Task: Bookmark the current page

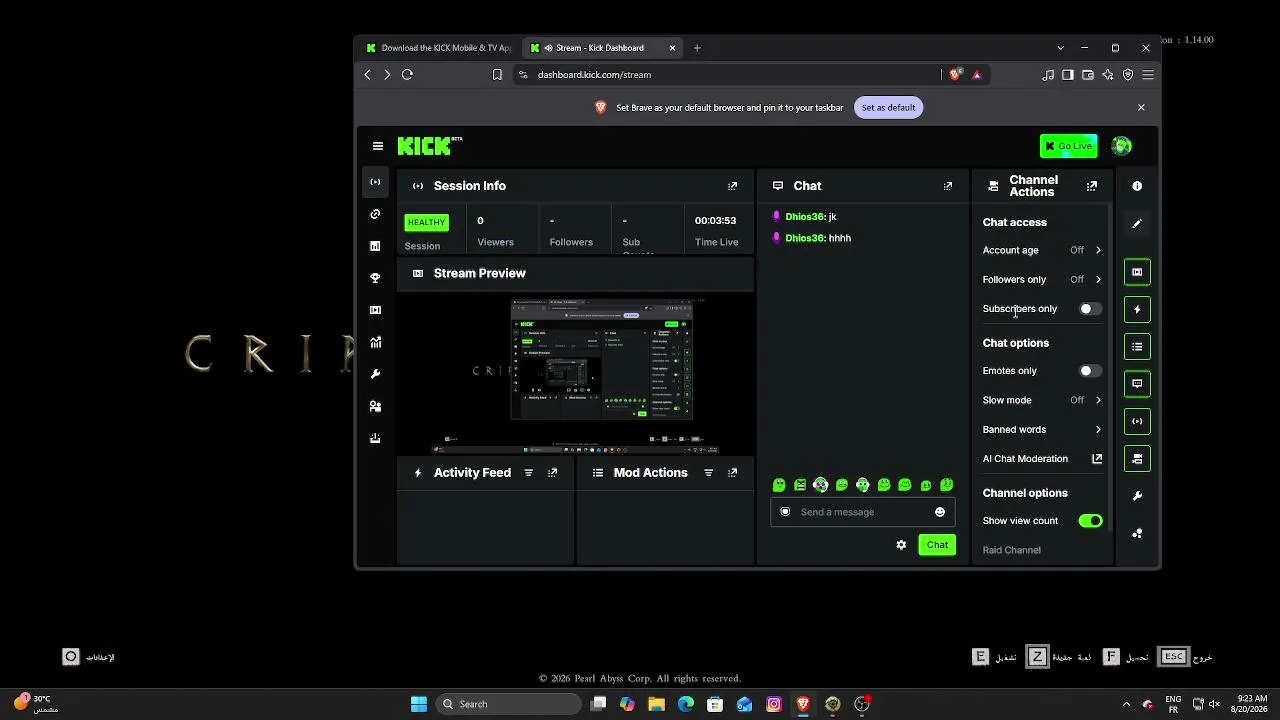Action: point(497,74)
